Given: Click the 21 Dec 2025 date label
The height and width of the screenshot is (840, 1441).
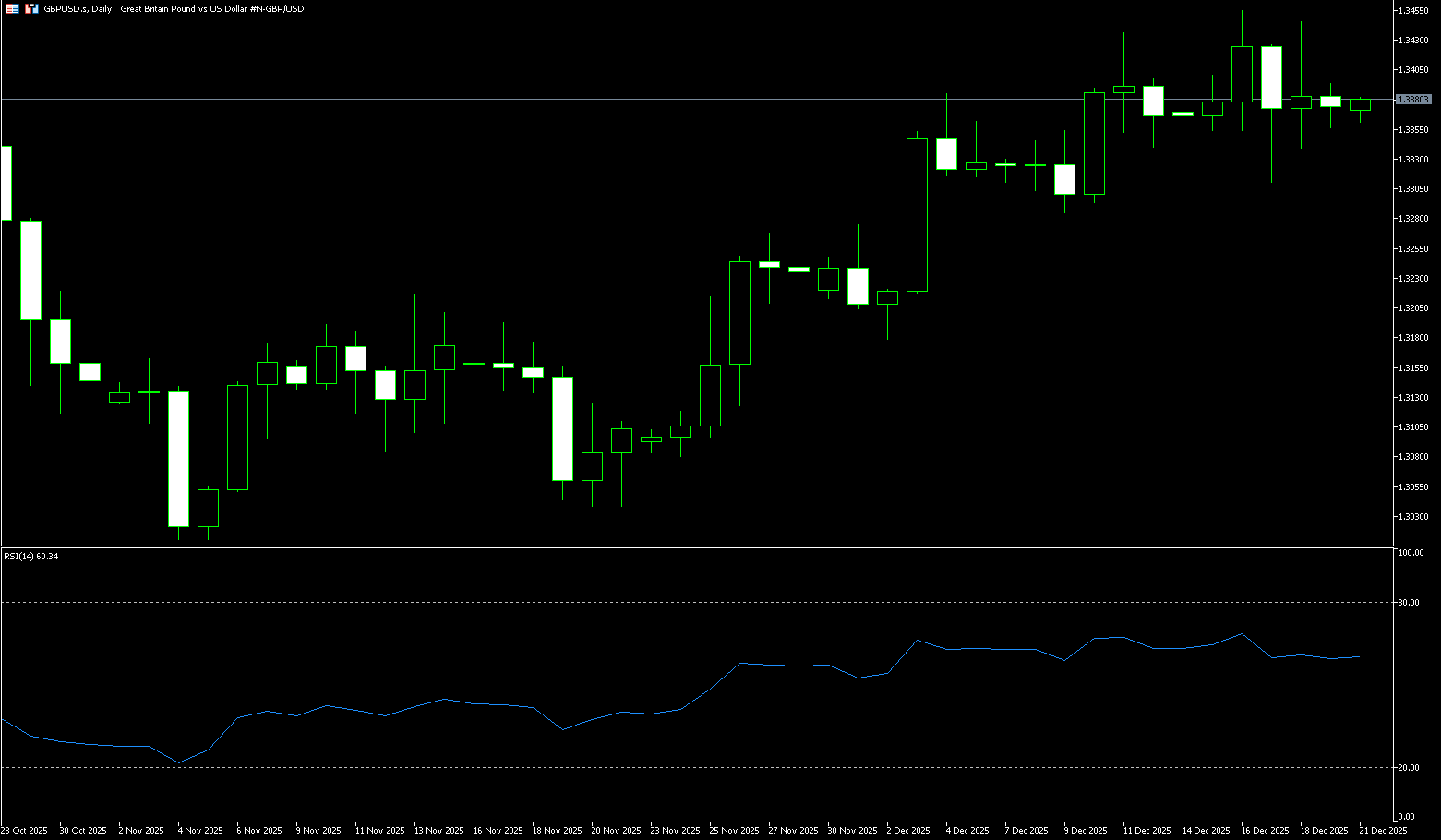Looking at the screenshot, I should 1383,831.
